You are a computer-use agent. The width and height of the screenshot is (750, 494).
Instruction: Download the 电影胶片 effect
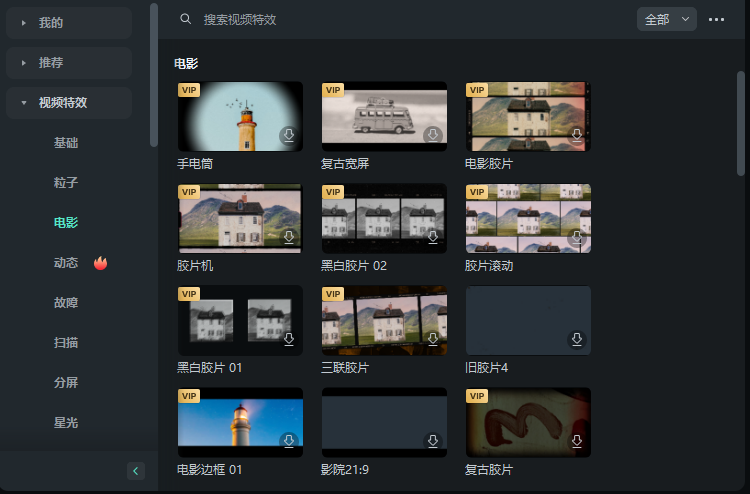pyautogui.click(x=577, y=135)
